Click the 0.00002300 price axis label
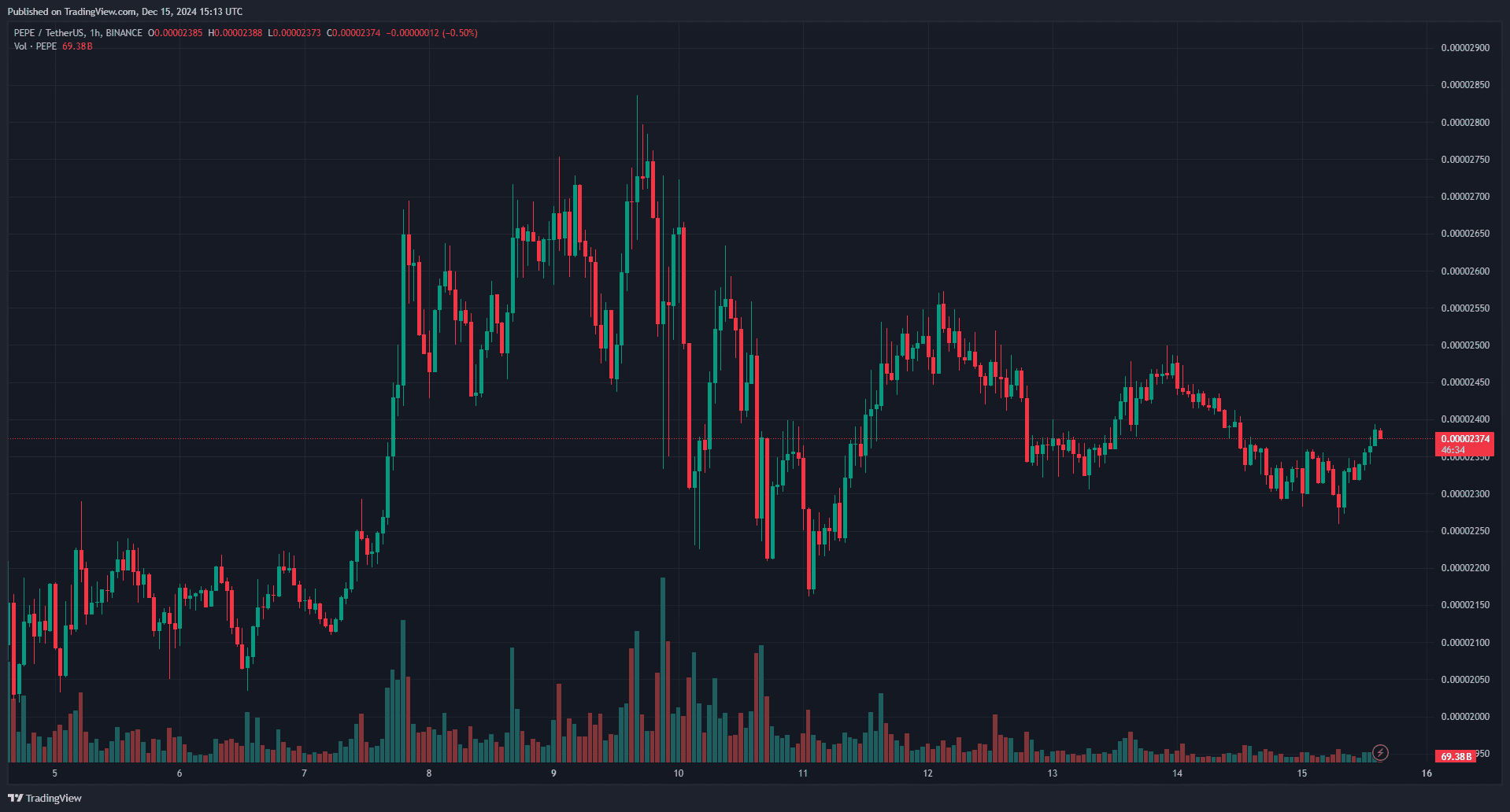This screenshot has height=812, width=1510. [1465, 494]
